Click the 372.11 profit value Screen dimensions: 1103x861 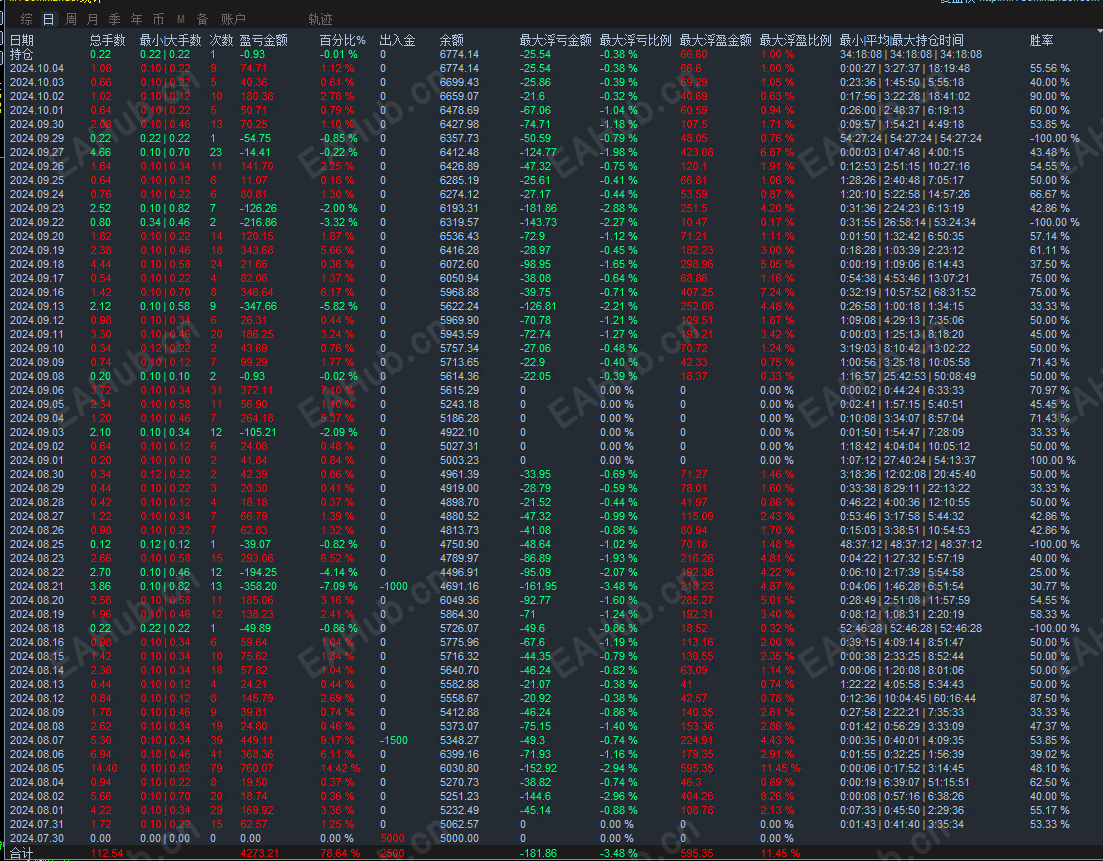click(256, 390)
